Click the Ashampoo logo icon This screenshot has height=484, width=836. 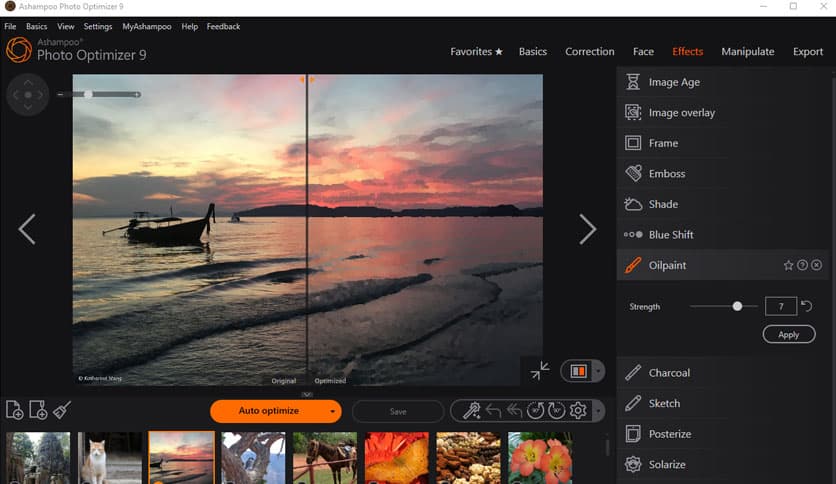pyautogui.click(x=19, y=50)
